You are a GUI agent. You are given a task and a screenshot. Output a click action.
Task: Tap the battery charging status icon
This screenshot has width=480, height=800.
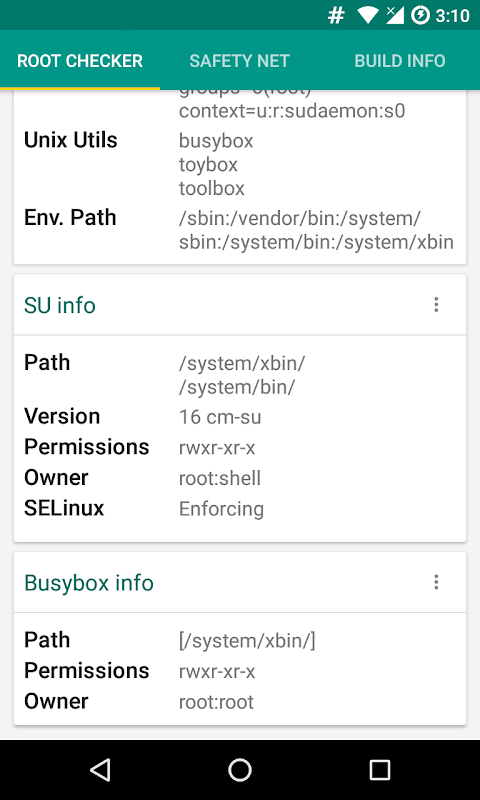[x=420, y=16]
